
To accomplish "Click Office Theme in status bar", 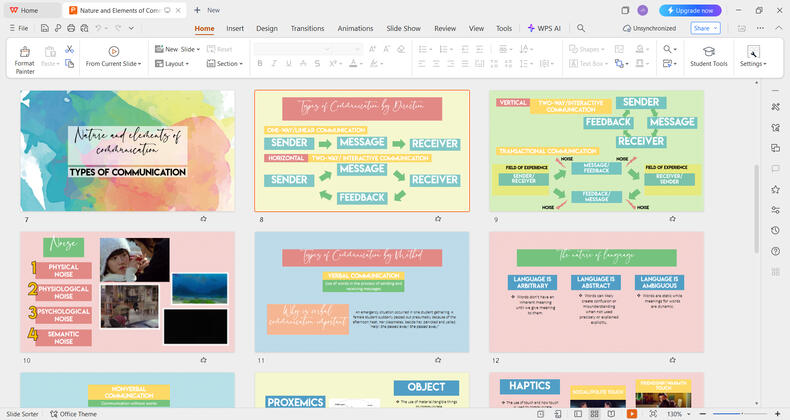I will click(x=74, y=414).
